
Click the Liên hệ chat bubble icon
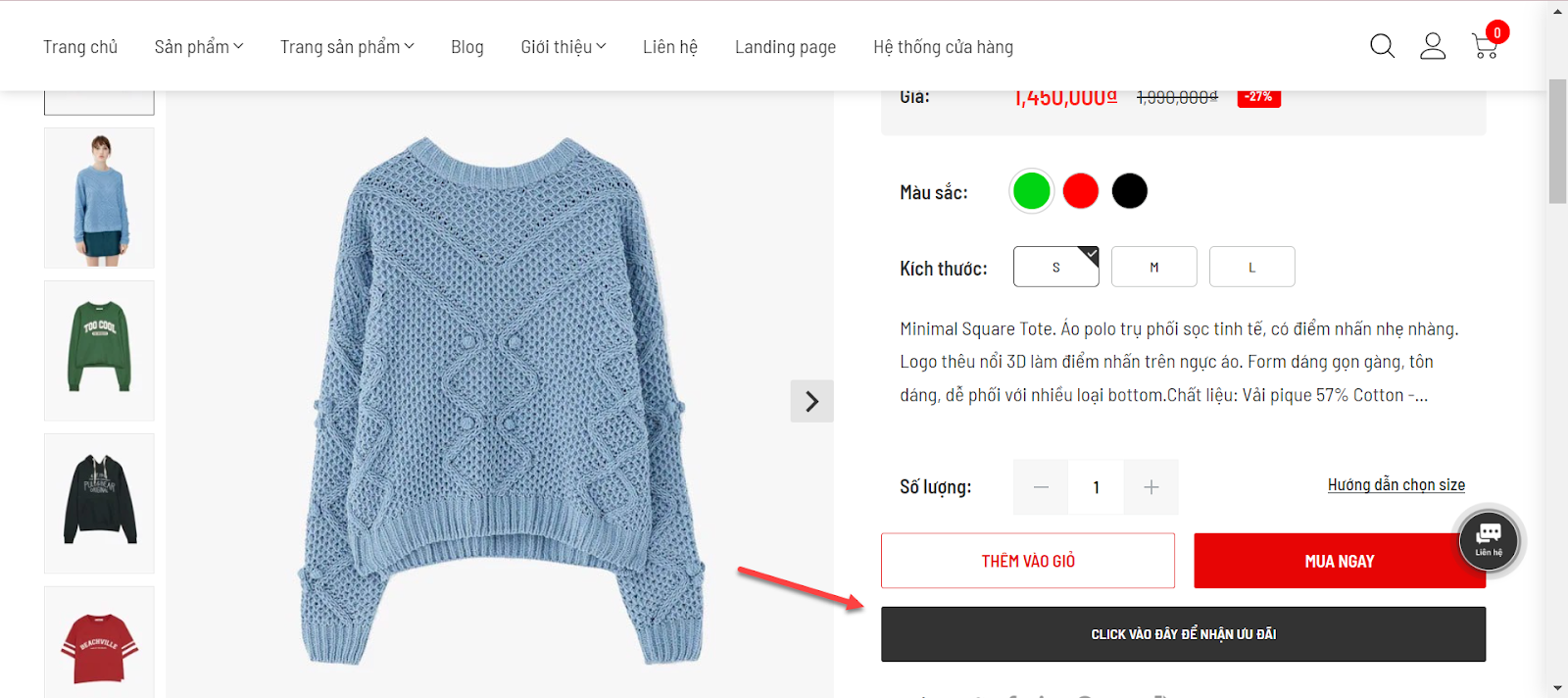pos(1489,540)
